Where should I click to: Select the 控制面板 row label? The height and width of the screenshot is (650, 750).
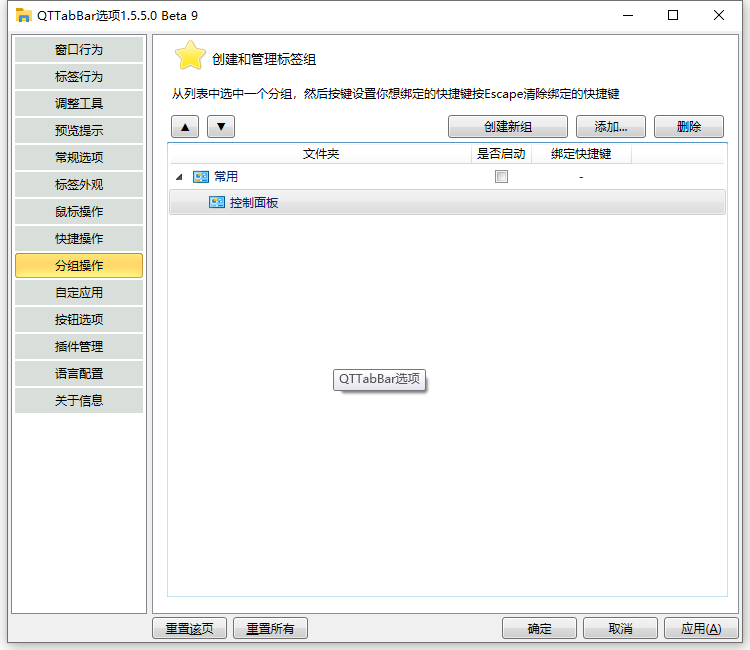click(x=254, y=203)
